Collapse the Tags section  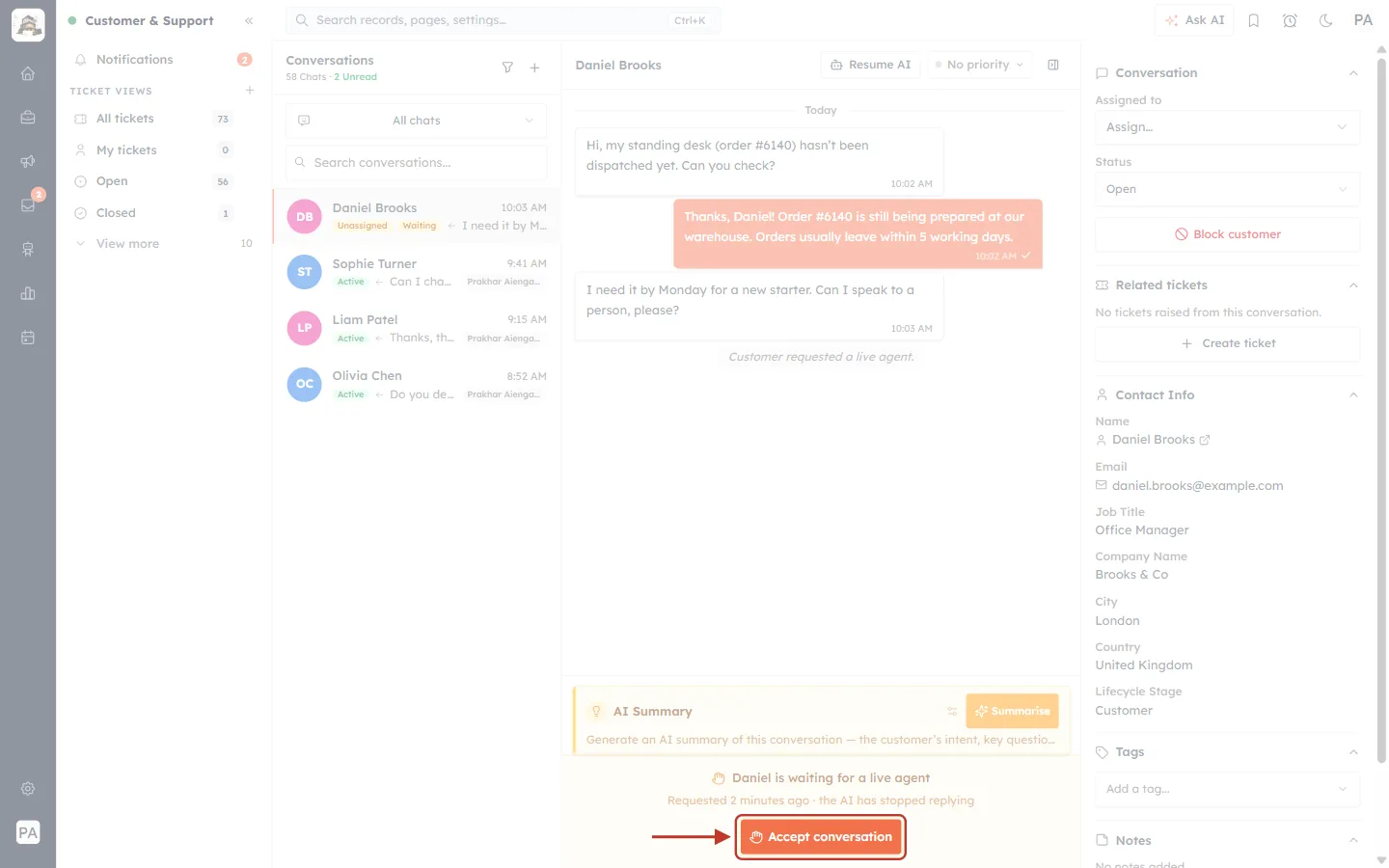[1353, 752]
